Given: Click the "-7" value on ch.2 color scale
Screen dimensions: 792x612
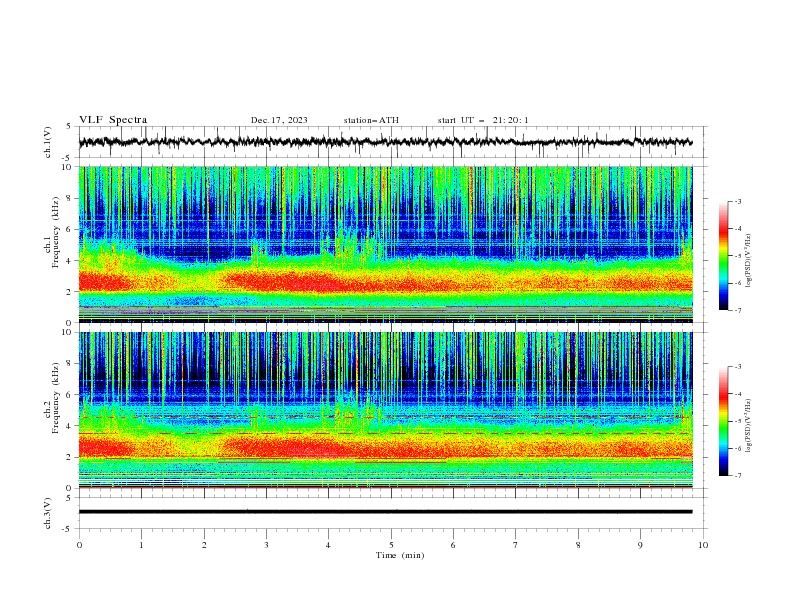Looking at the screenshot, I should 738,476.
